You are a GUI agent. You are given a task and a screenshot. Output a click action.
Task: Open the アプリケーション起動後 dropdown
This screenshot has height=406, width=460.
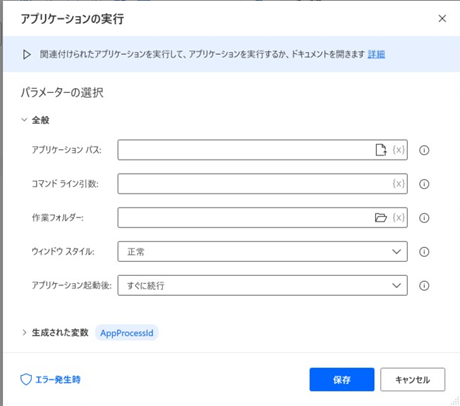(x=262, y=285)
